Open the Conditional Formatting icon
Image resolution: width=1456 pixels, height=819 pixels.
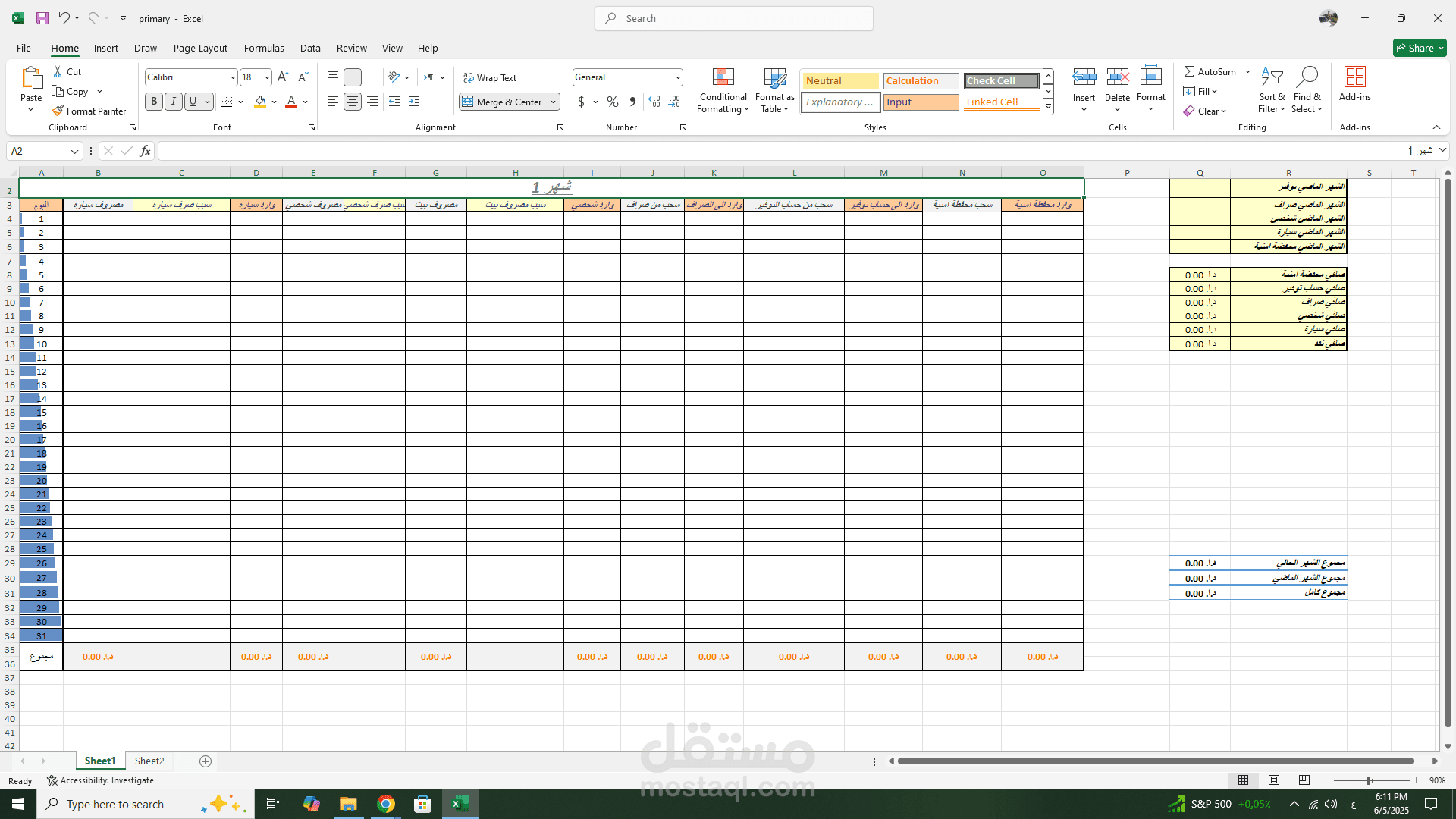tap(723, 77)
